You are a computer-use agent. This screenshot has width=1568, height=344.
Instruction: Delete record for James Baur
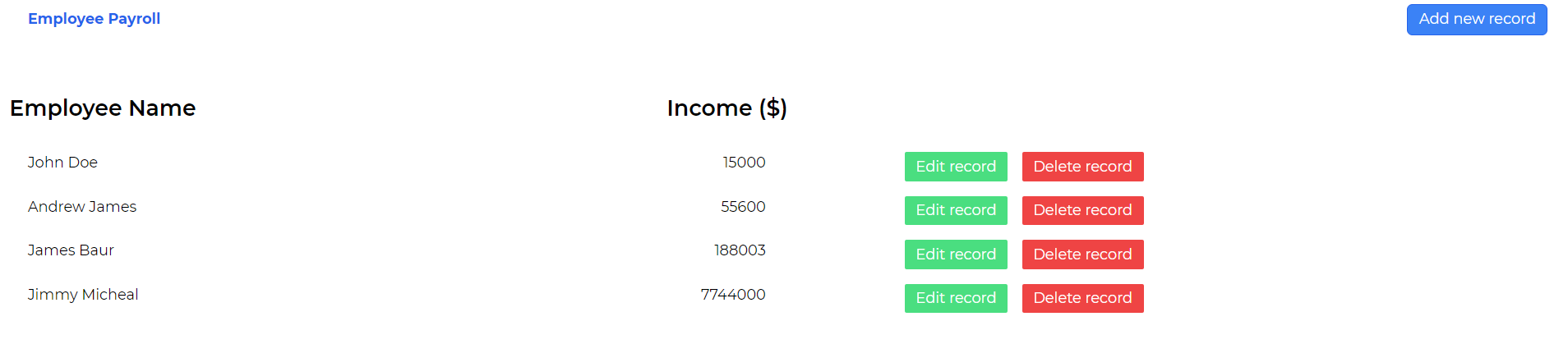coord(1082,255)
